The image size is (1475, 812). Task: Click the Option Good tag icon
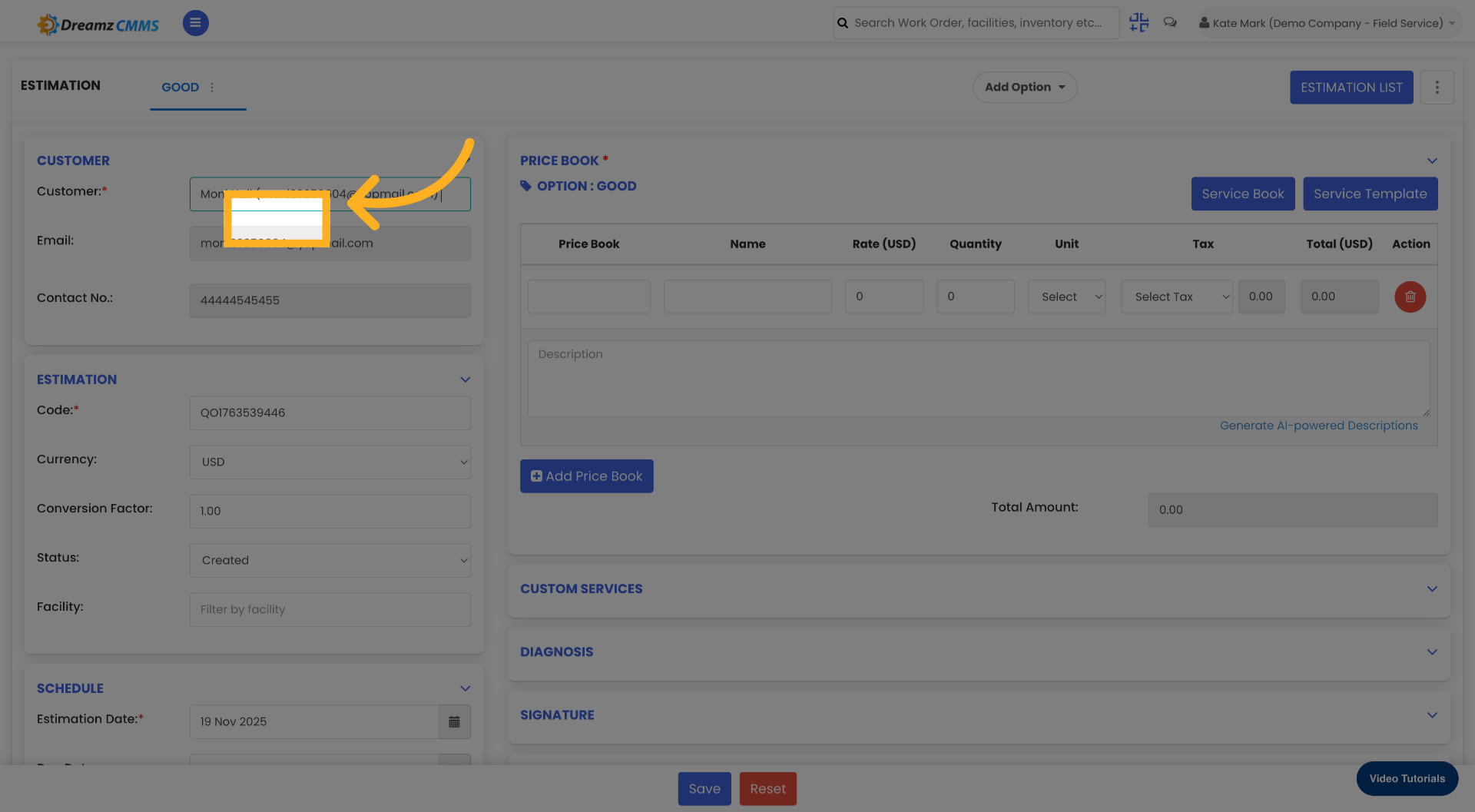525,185
